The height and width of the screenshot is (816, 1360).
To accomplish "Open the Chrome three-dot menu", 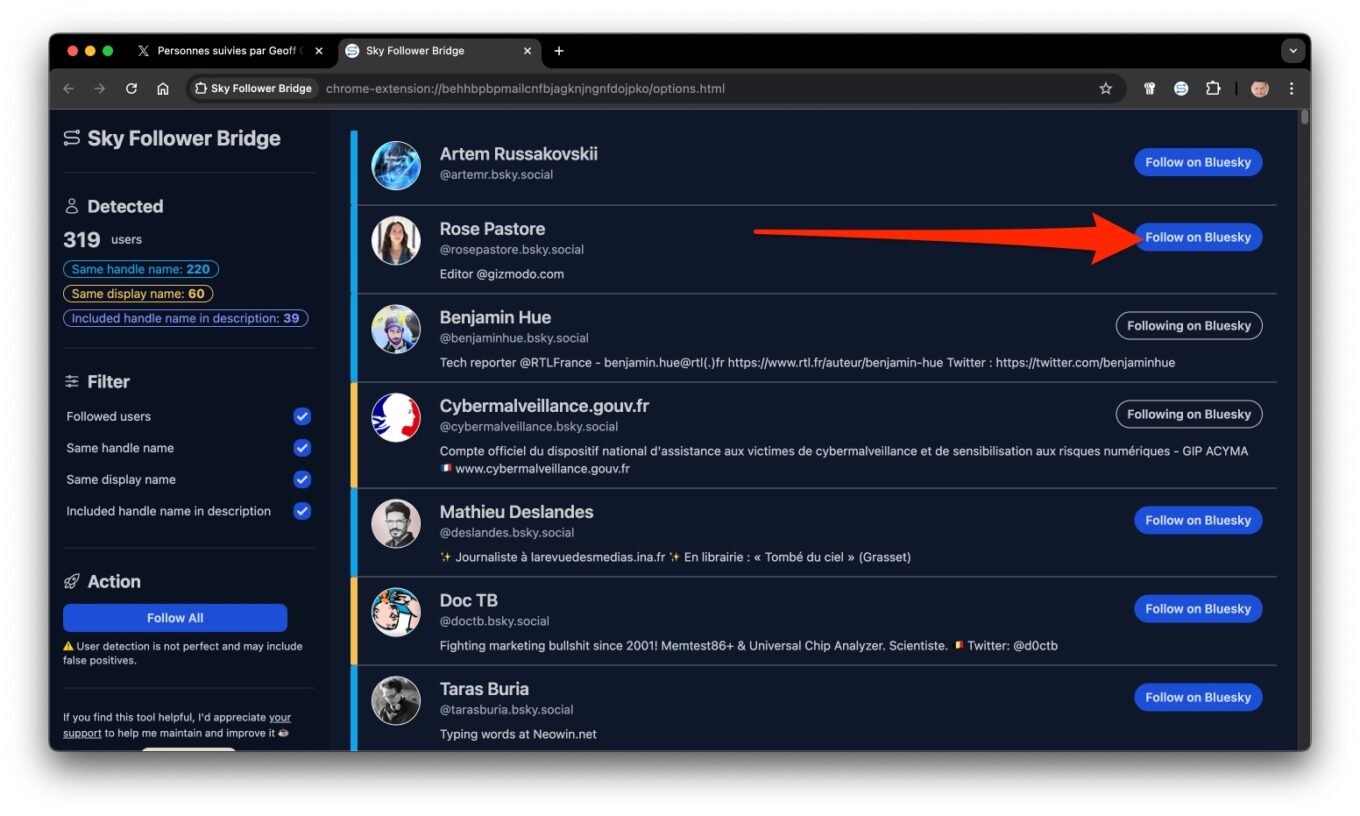I will (1292, 88).
